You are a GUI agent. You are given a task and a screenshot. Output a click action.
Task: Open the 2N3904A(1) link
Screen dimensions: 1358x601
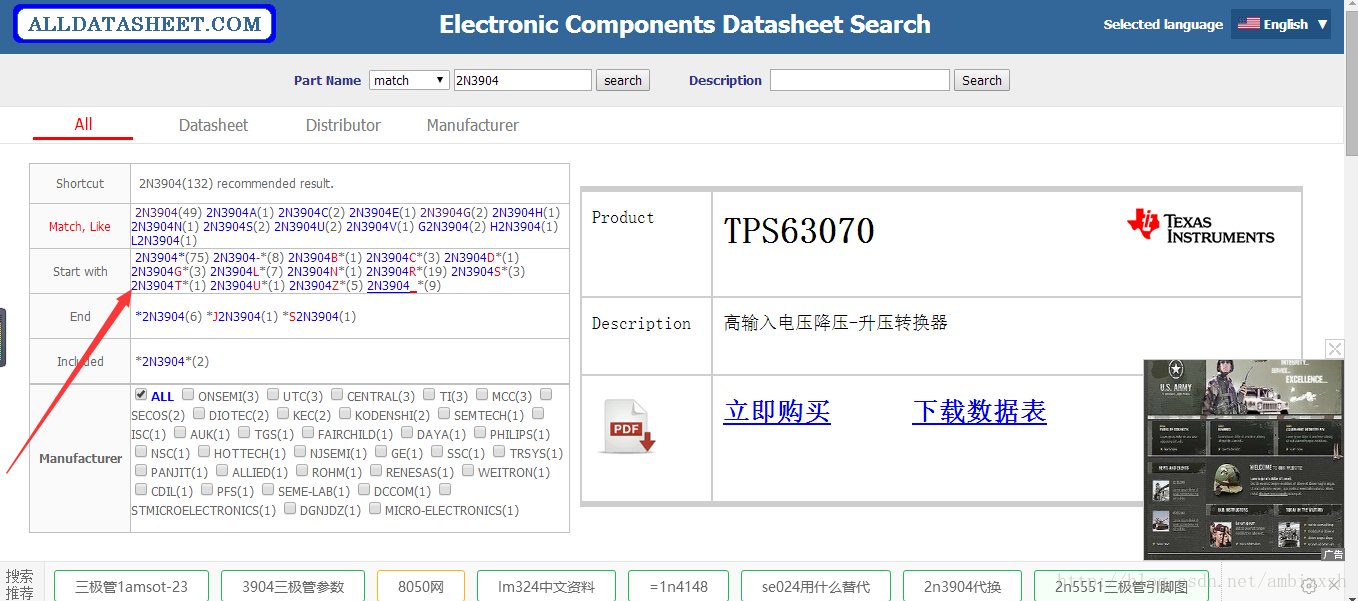tap(240, 212)
